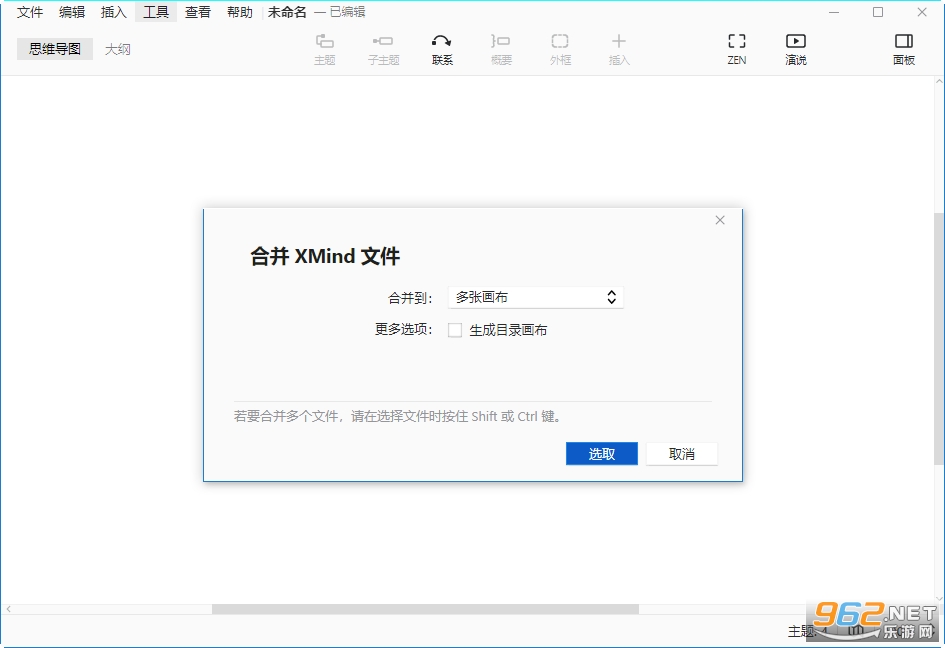Close the XMind application window
The height and width of the screenshot is (648, 945).
click(x=922, y=12)
